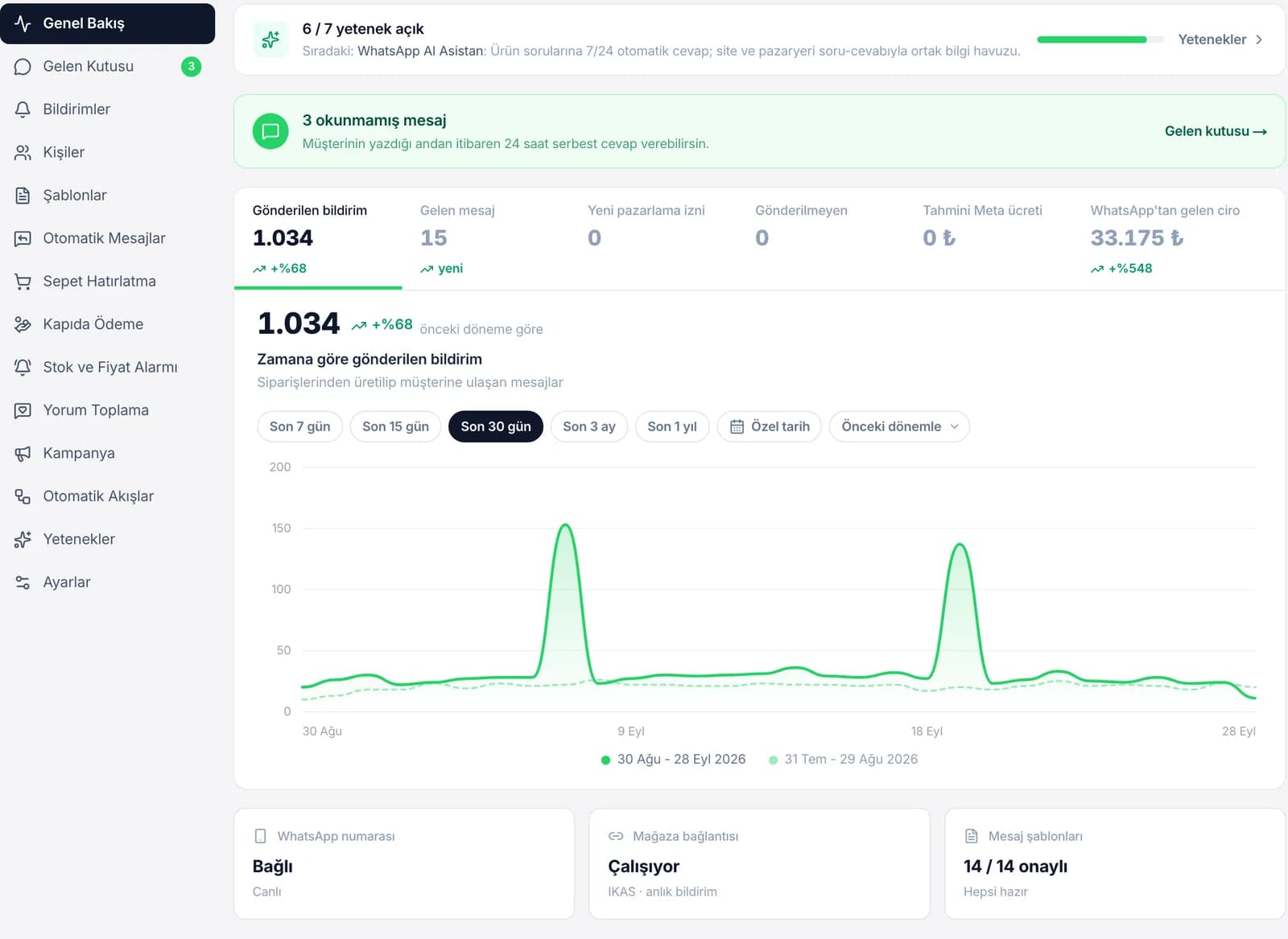Open the Mesaj şablonları 14 / 14 onaylı card
The image size is (1288, 939).
(x=1115, y=863)
